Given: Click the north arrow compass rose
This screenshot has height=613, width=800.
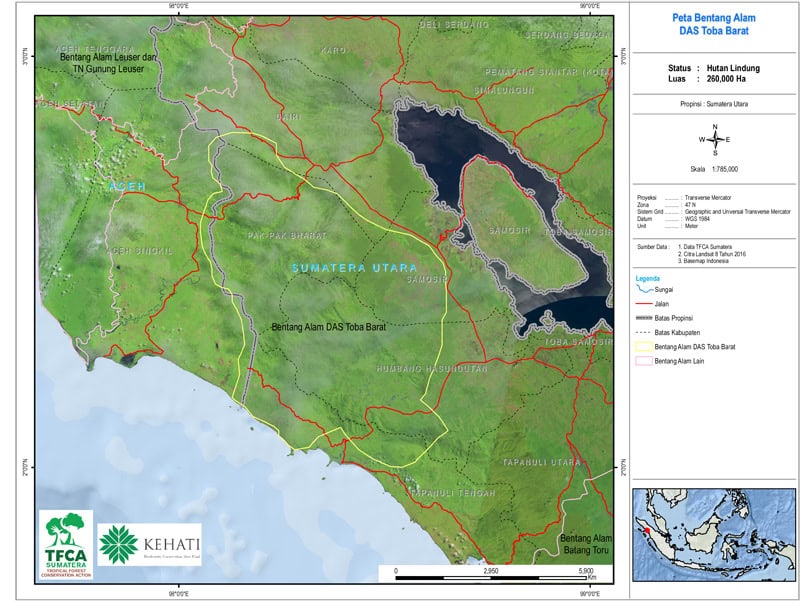Looking at the screenshot, I should [714, 140].
